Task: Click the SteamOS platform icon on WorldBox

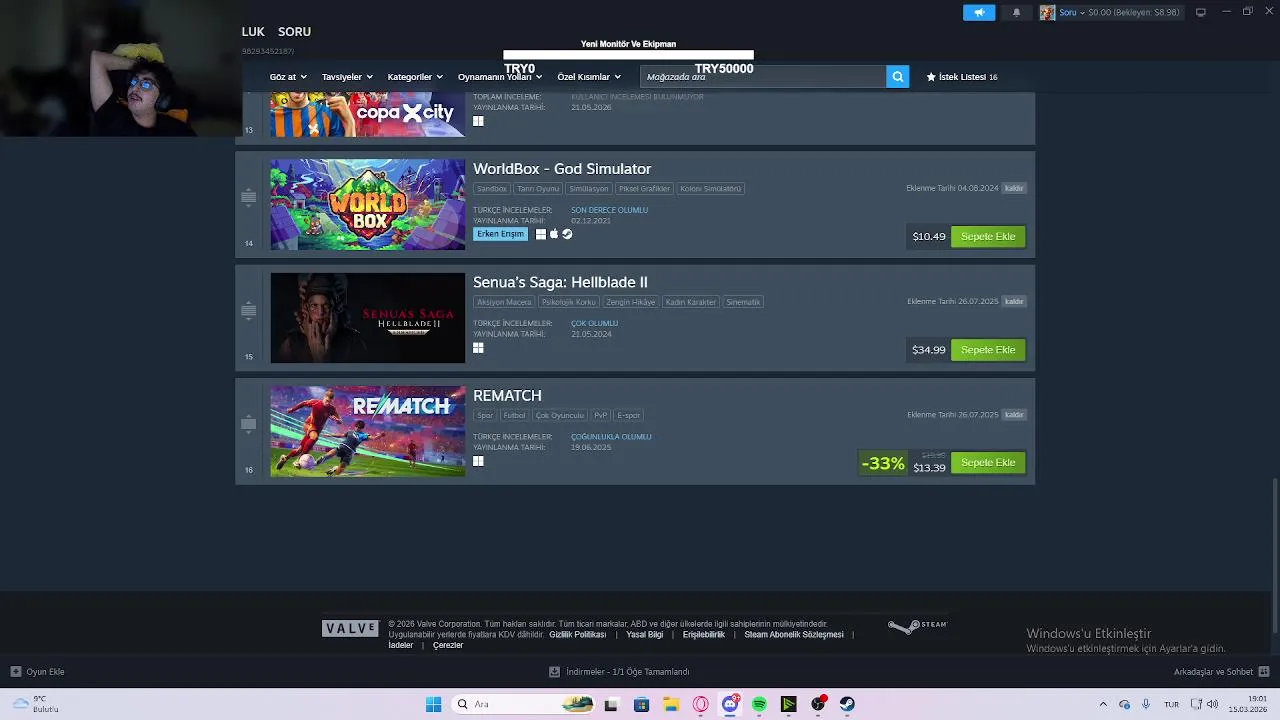Action: click(x=567, y=234)
